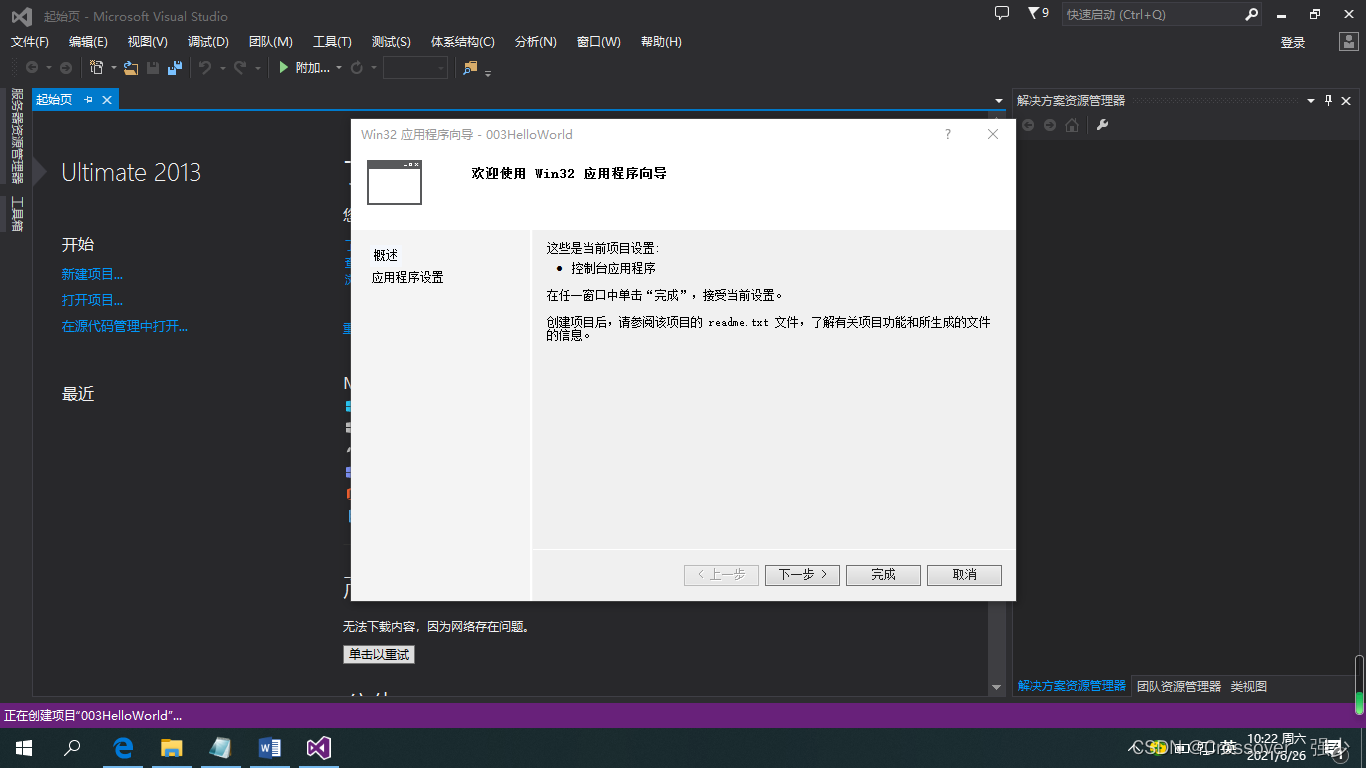Click the Redo toolbar icon
This screenshot has width=1366, height=768.
[x=240, y=68]
